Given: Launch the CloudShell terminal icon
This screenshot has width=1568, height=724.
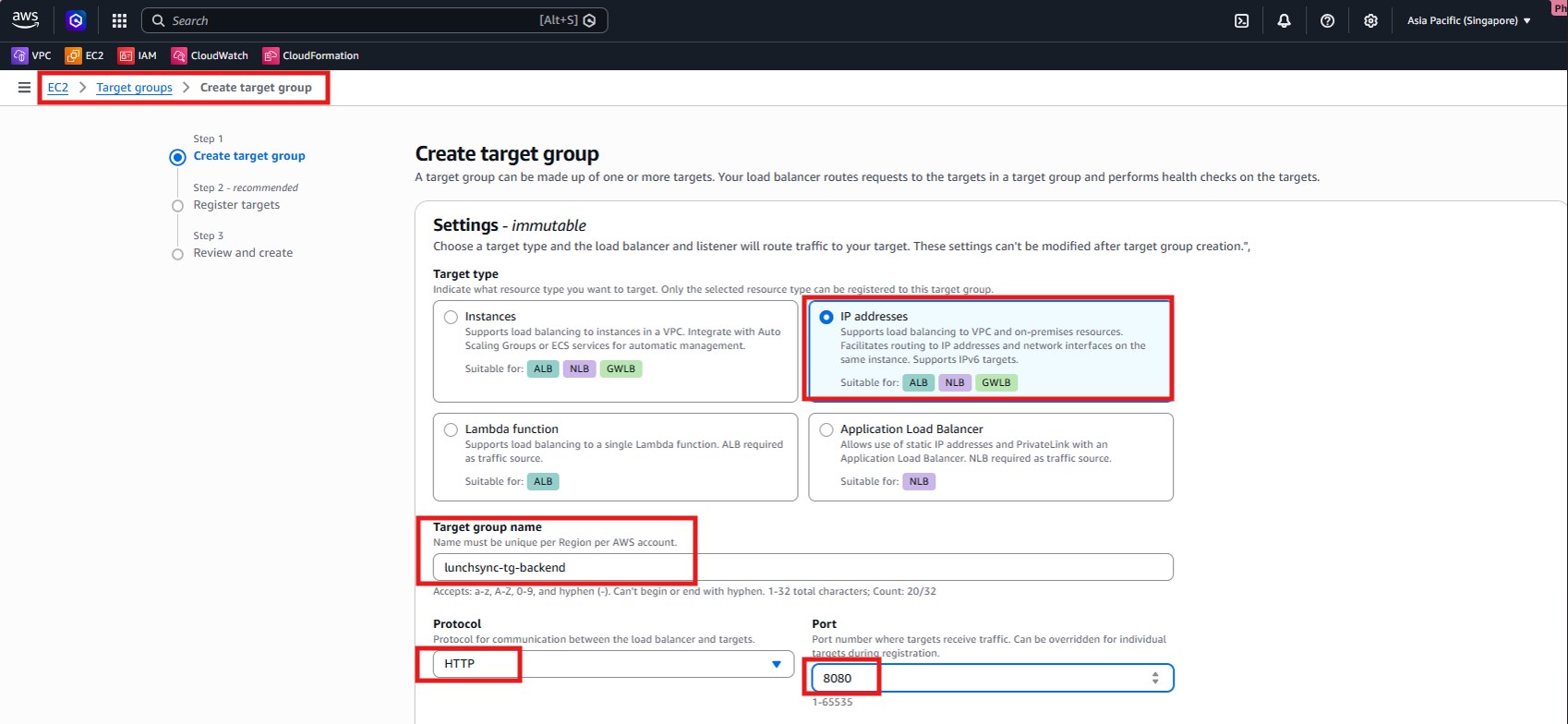Looking at the screenshot, I should tap(1242, 20).
